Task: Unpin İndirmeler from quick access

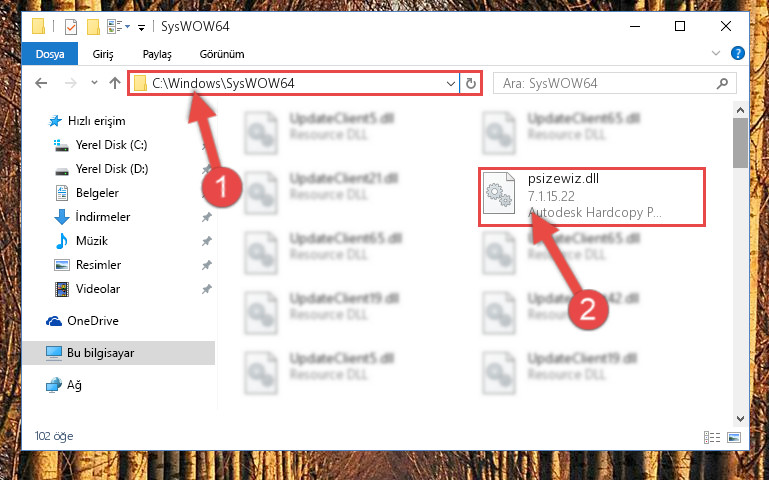Action: point(206,217)
